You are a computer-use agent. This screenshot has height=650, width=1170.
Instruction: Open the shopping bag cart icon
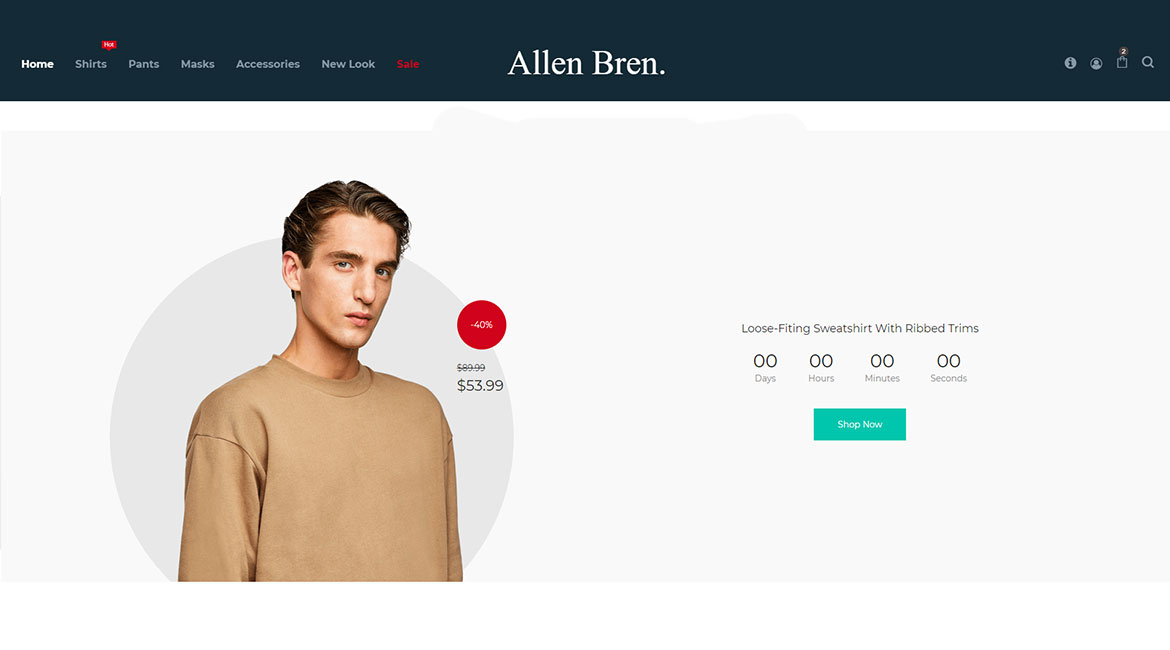click(x=1121, y=63)
